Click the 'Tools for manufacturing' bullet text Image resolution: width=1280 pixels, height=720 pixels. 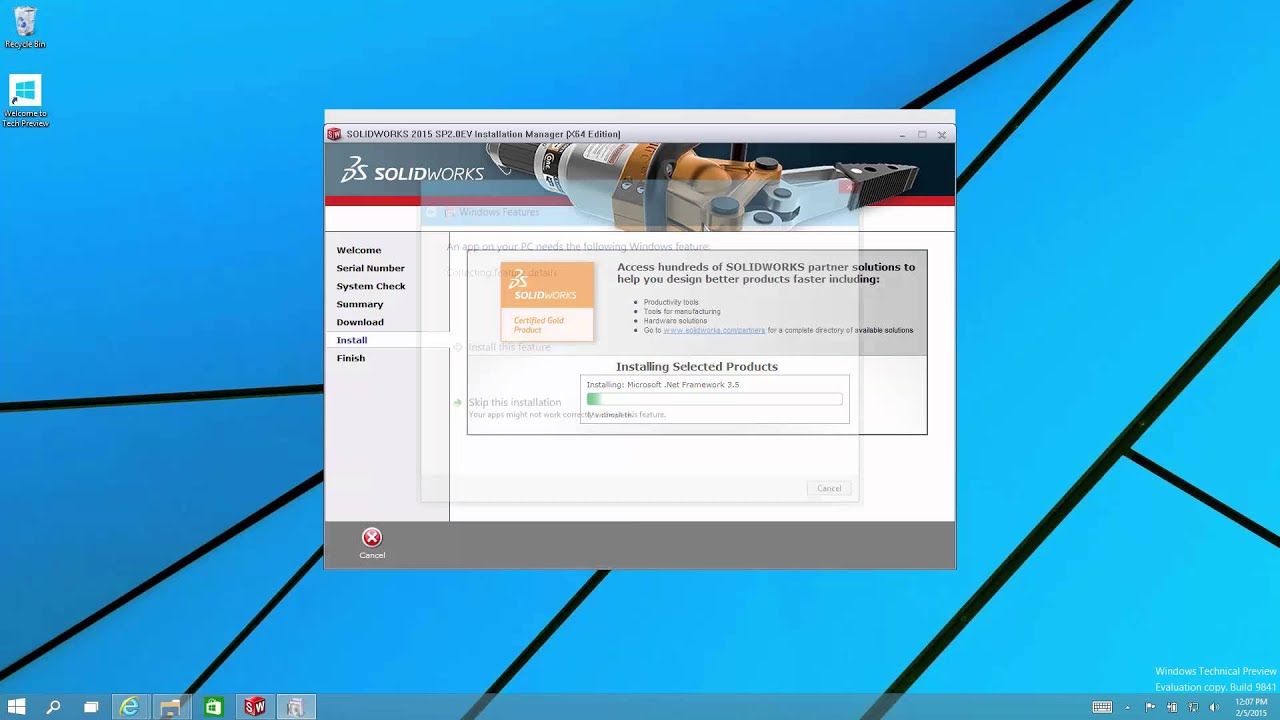coord(682,311)
